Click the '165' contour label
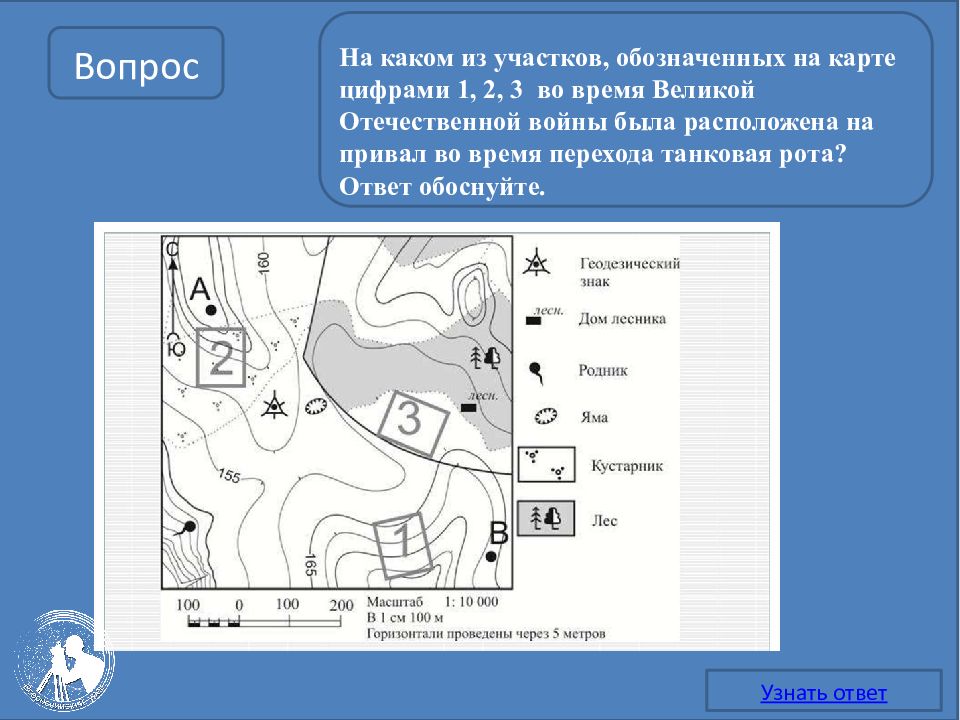This screenshot has height=720, width=960. (310, 564)
